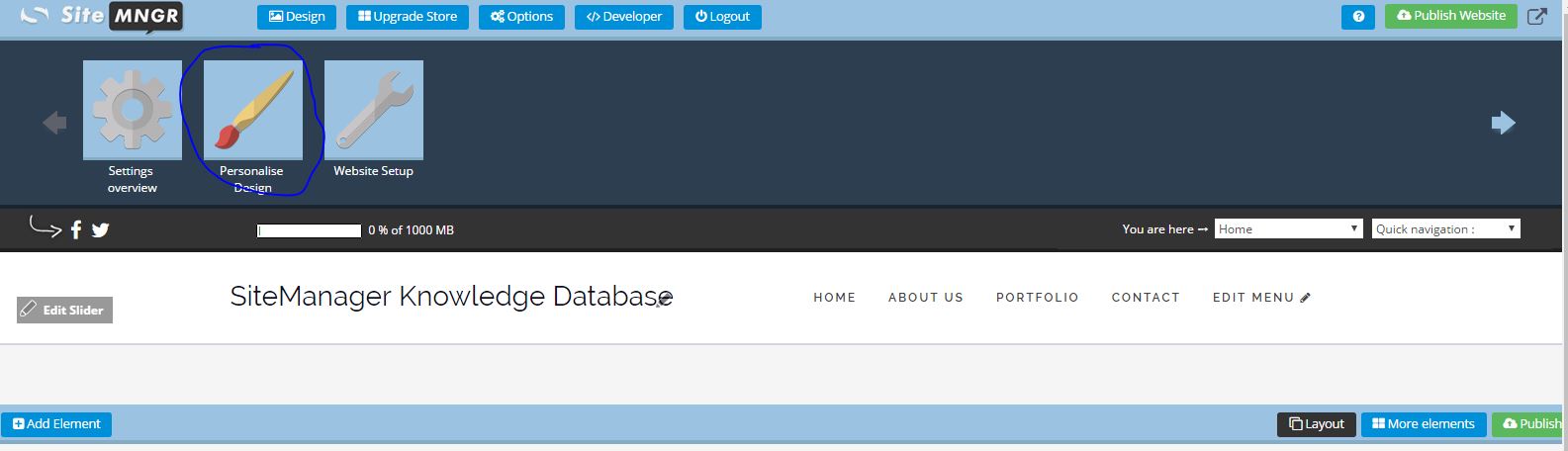The height and width of the screenshot is (451, 1568).
Task: Open the Options menu
Action: click(521, 17)
